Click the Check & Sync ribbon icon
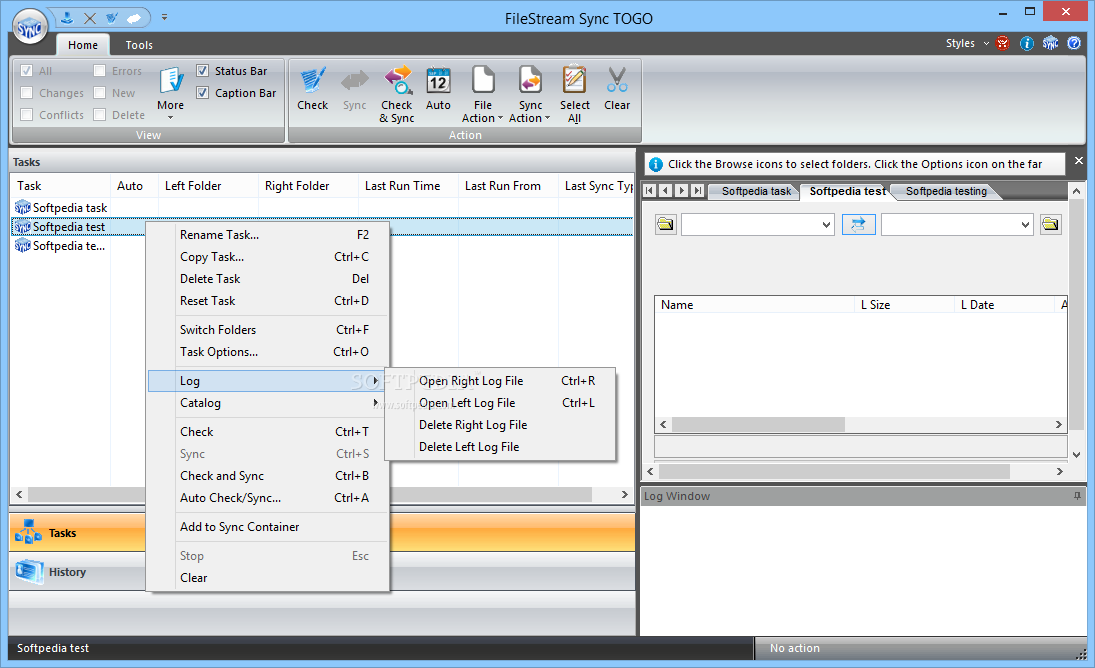Screen dimensions: 1095x668 click(x=397, y=81)
